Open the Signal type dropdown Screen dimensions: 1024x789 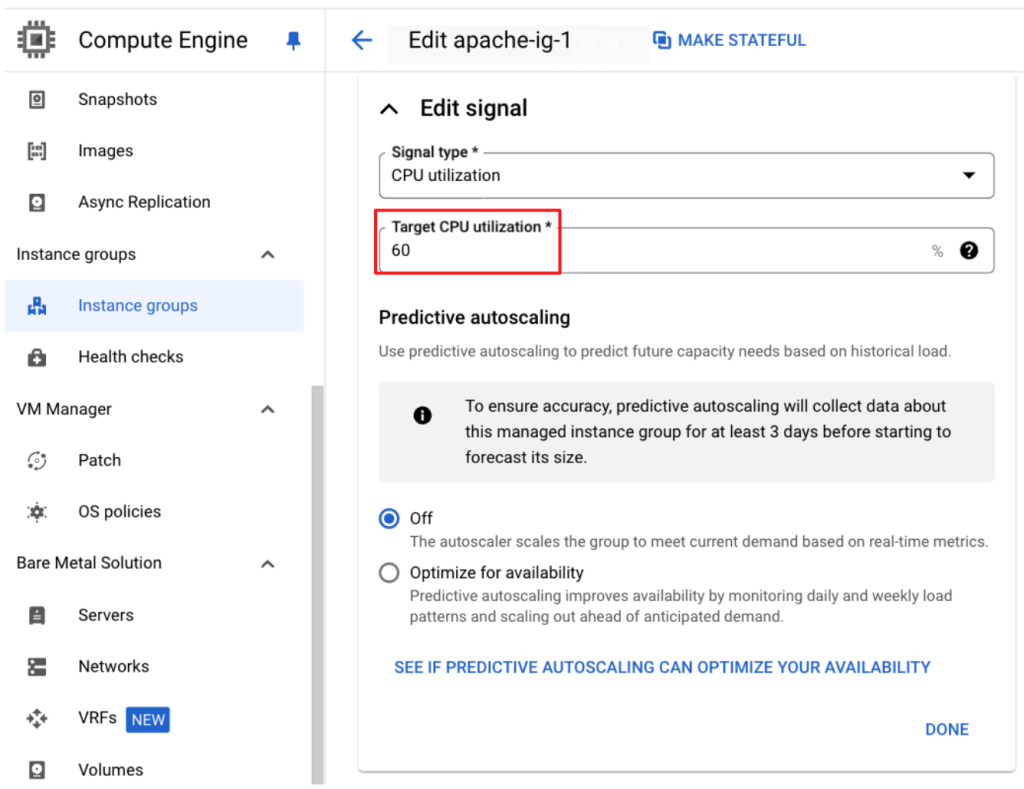pyautogui.click(x=686, y=176)
